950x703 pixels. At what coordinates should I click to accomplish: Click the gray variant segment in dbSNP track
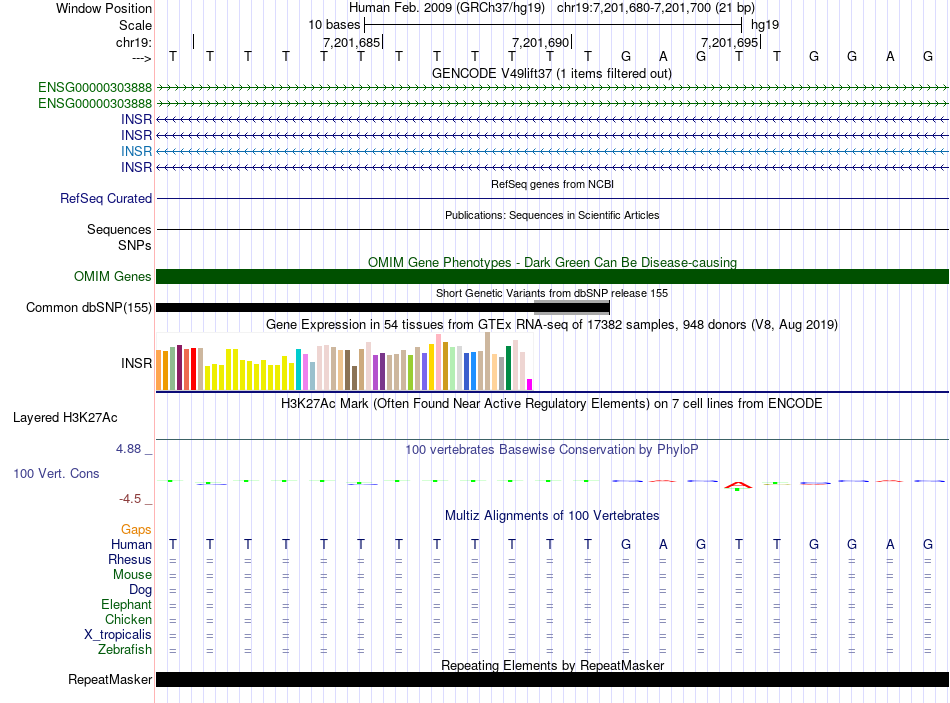[x=571, y=307]
